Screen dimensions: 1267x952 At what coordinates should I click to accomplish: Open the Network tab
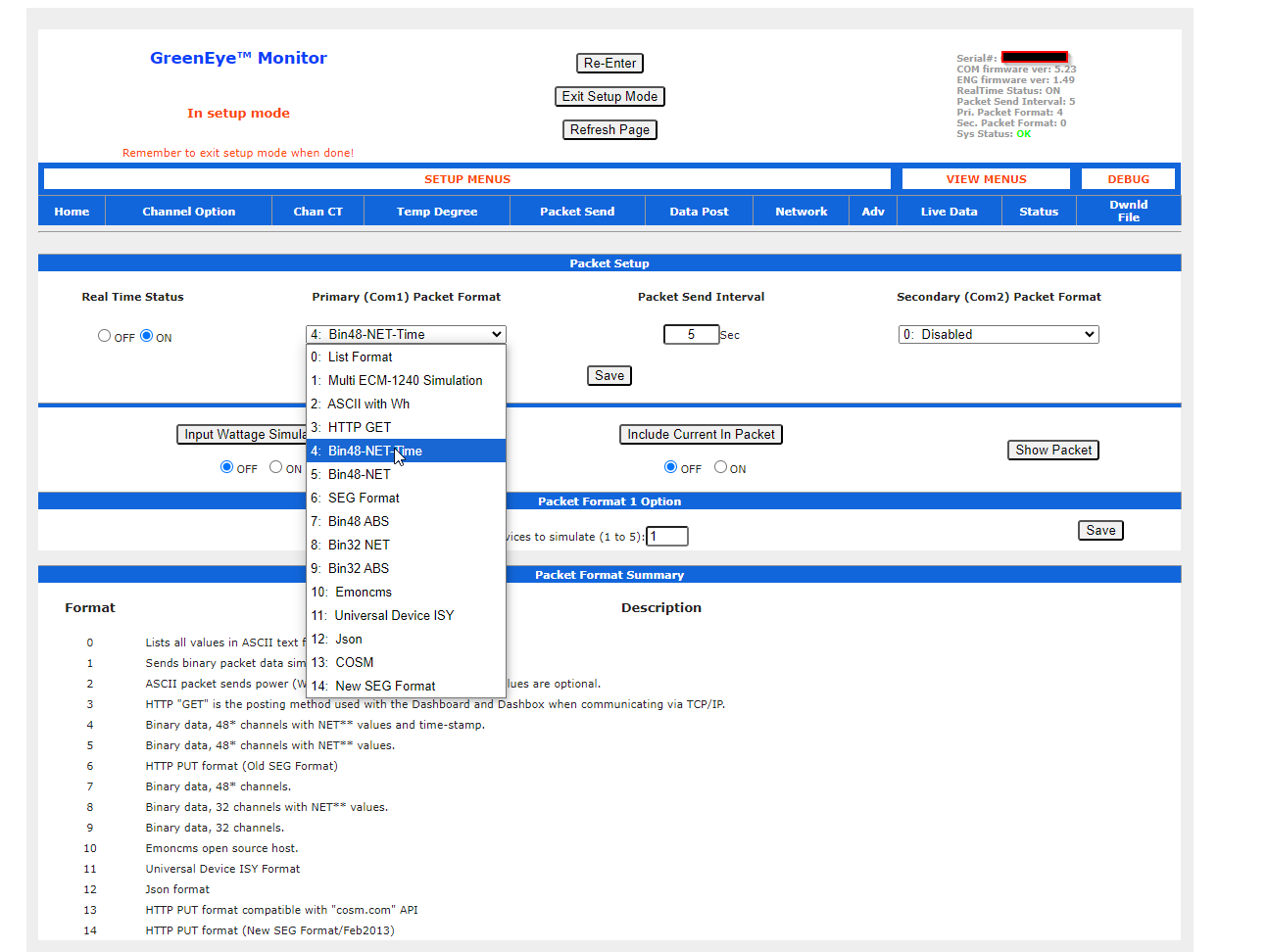pos(801,212)
